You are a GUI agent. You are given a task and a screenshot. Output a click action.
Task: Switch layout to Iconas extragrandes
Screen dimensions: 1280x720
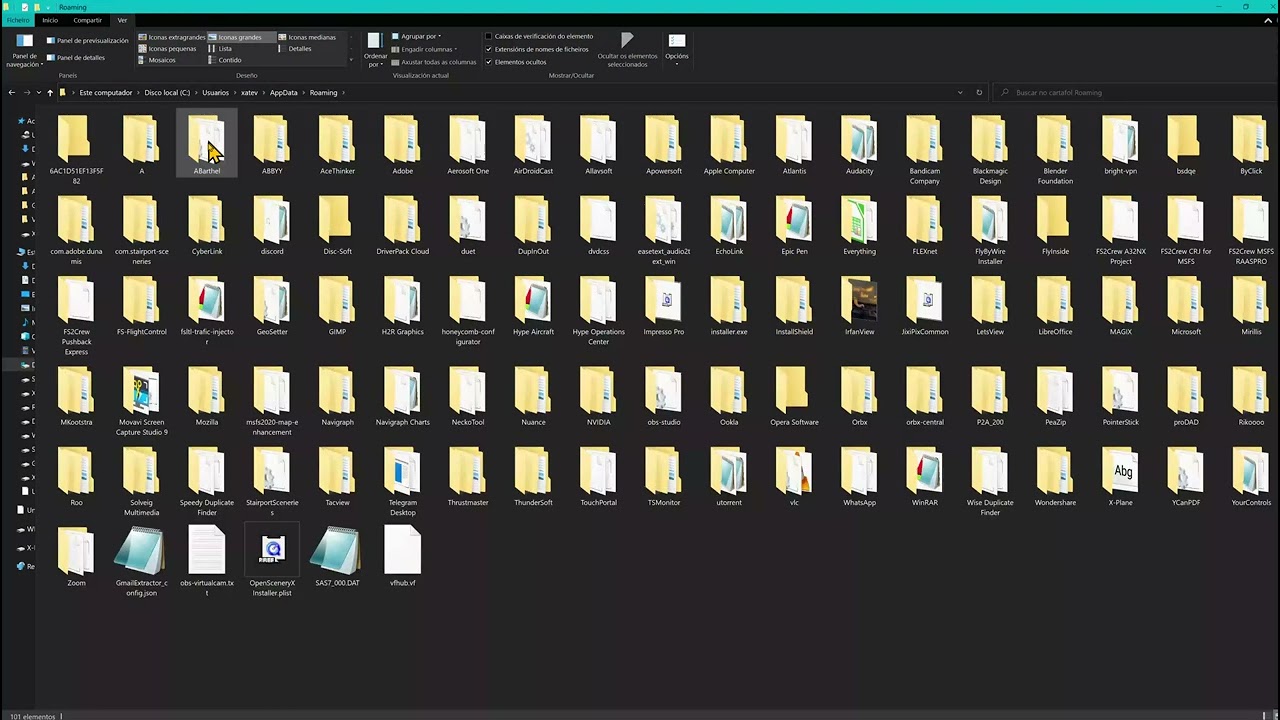pyautogui.click(x=172, y=37)
